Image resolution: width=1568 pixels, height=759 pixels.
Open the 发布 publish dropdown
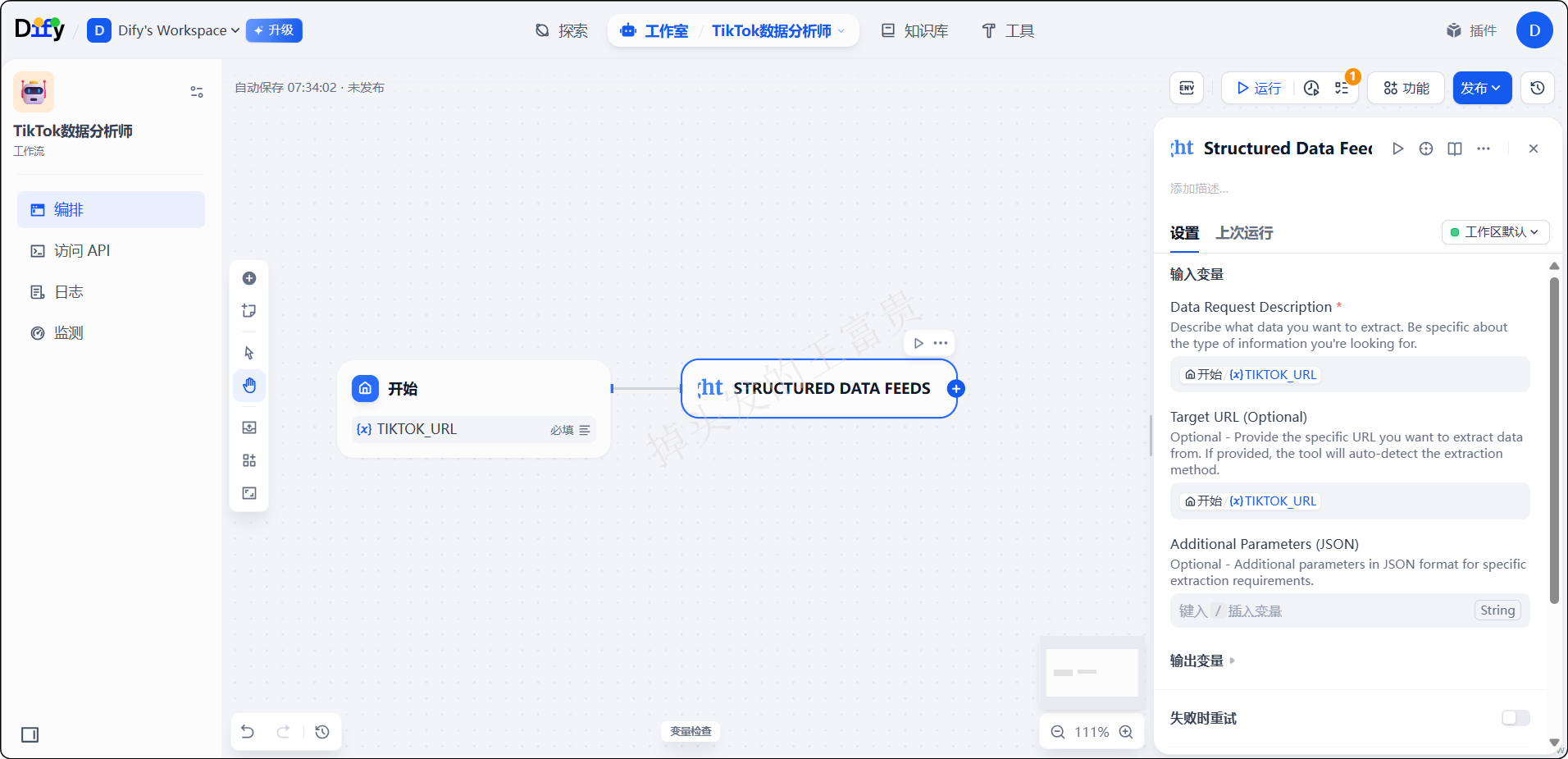coord(1482,88)
